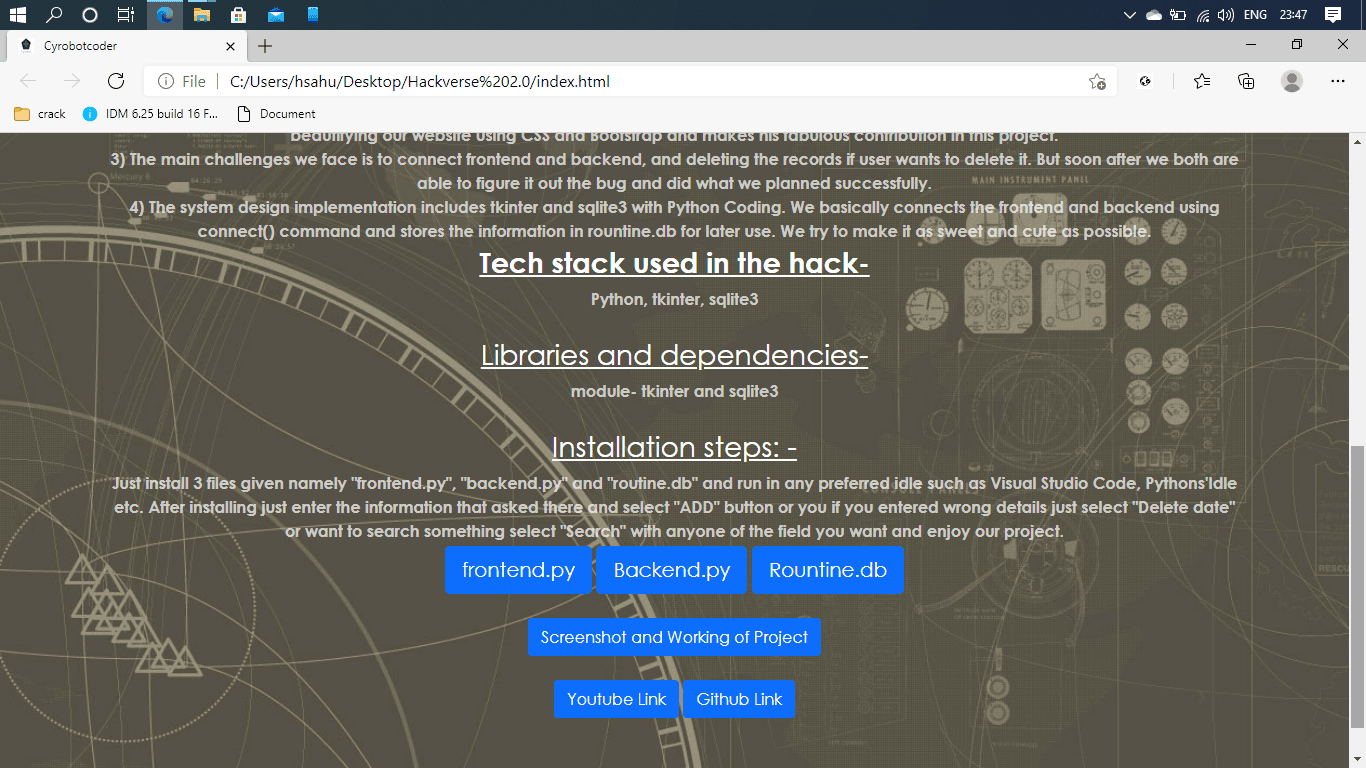Viewport: 1366px width, 768px height.
Task: Open Cortana circle icon
Action: pos(90,15)
